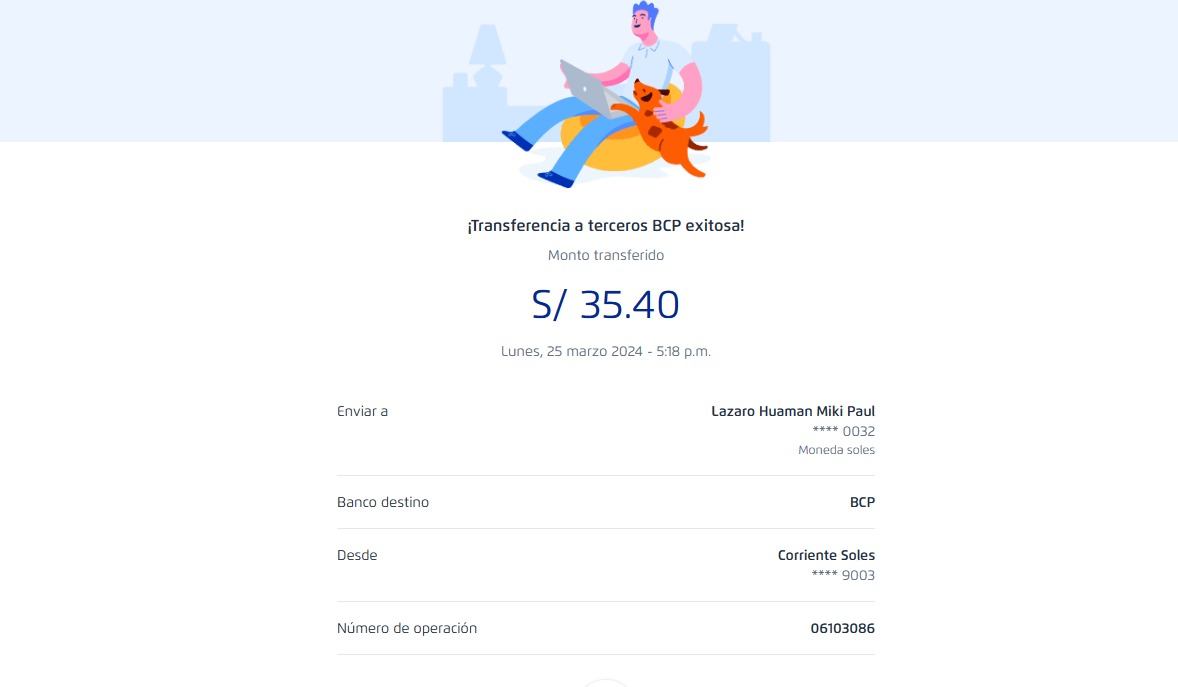Click the transferred amount S/ 35.40
Screen dimensions: 1178x687
(x=606, y=304)
